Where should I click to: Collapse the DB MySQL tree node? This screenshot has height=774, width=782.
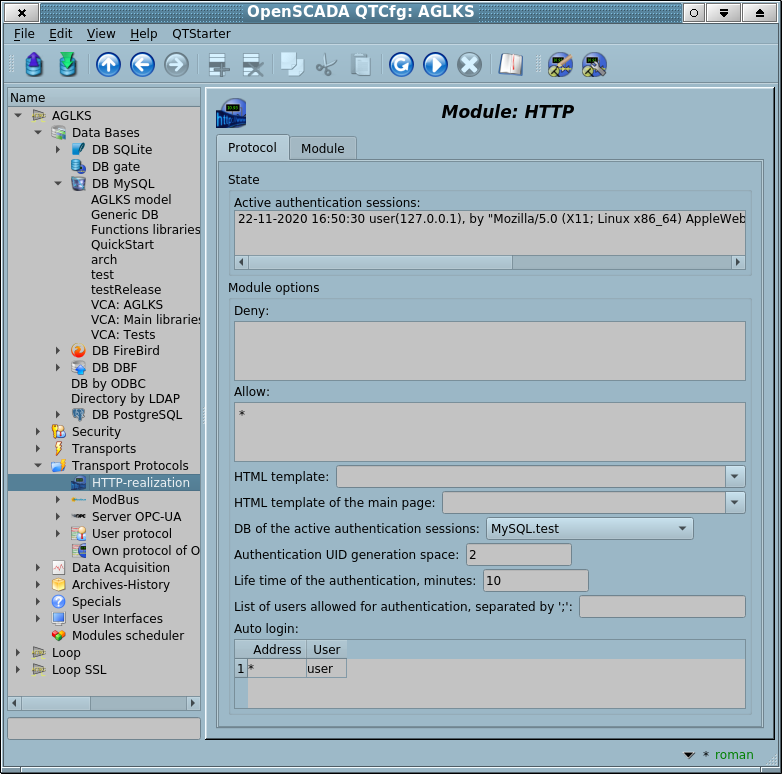pyautogui.click(x=58, y=184)
